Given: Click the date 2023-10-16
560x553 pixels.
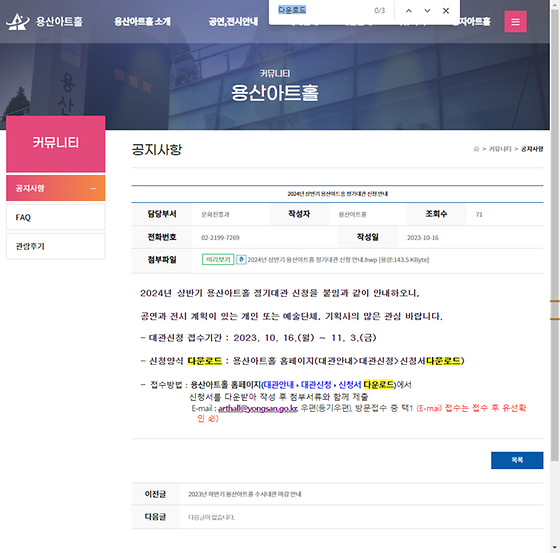Looking at the screenshot, I should click(x=423, y=238).
